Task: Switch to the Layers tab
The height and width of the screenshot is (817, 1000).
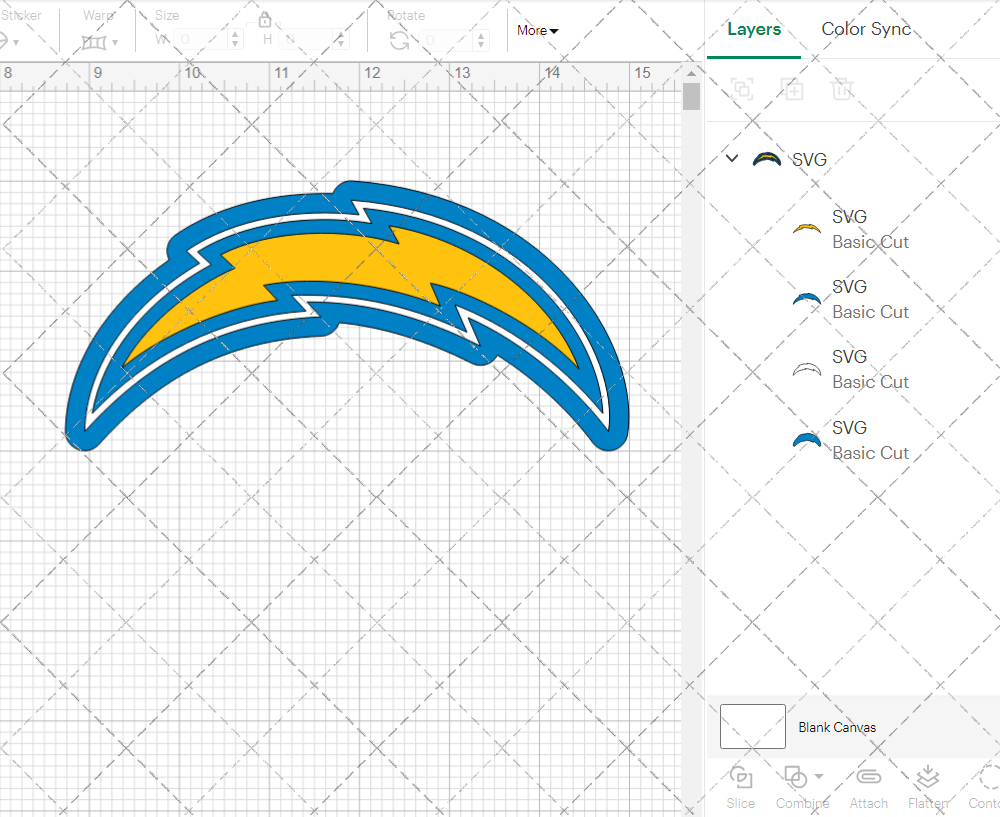Action: pyautogui.click(x=754, y=29)
